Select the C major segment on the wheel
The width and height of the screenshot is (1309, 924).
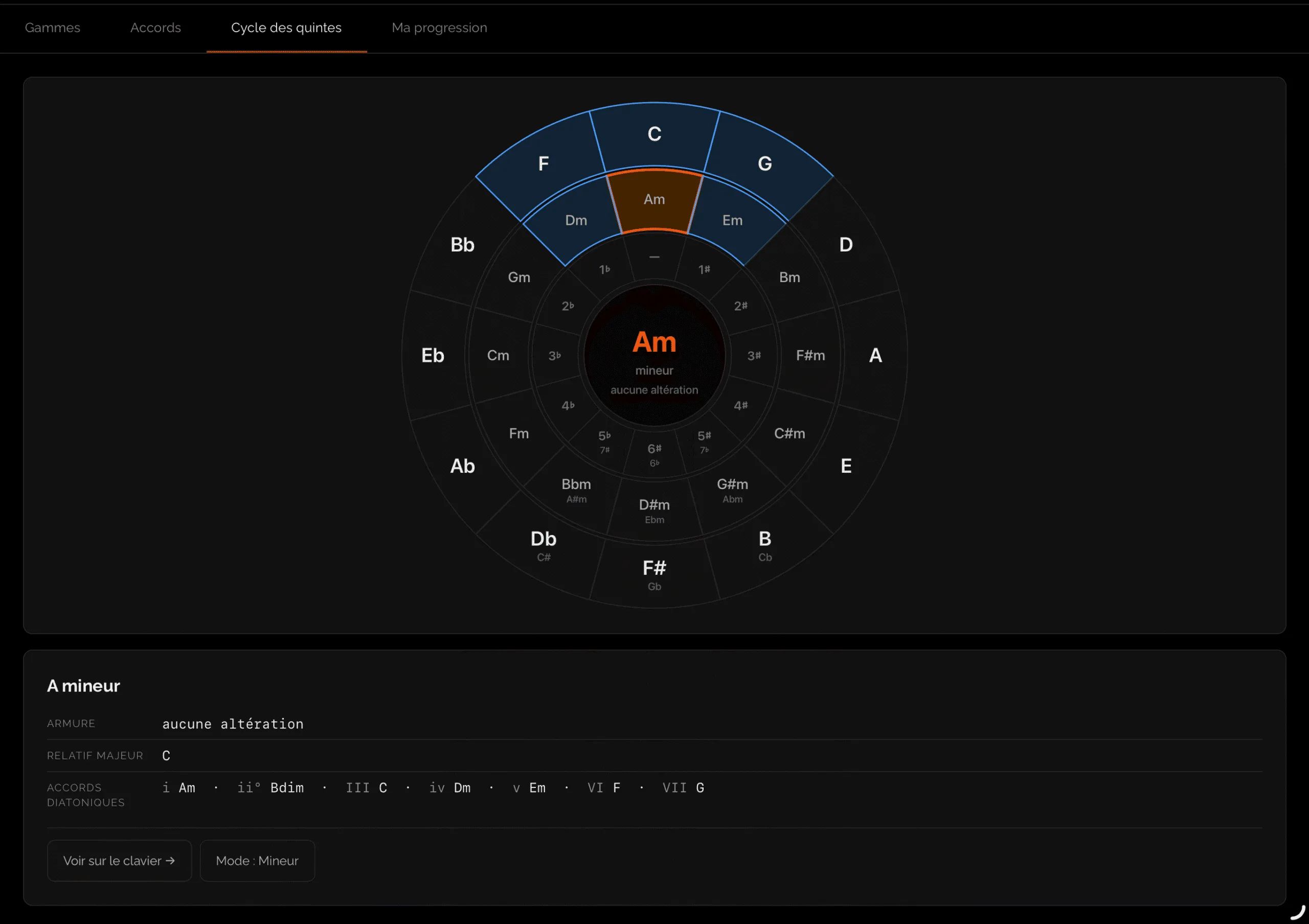(x=654, y=134)
